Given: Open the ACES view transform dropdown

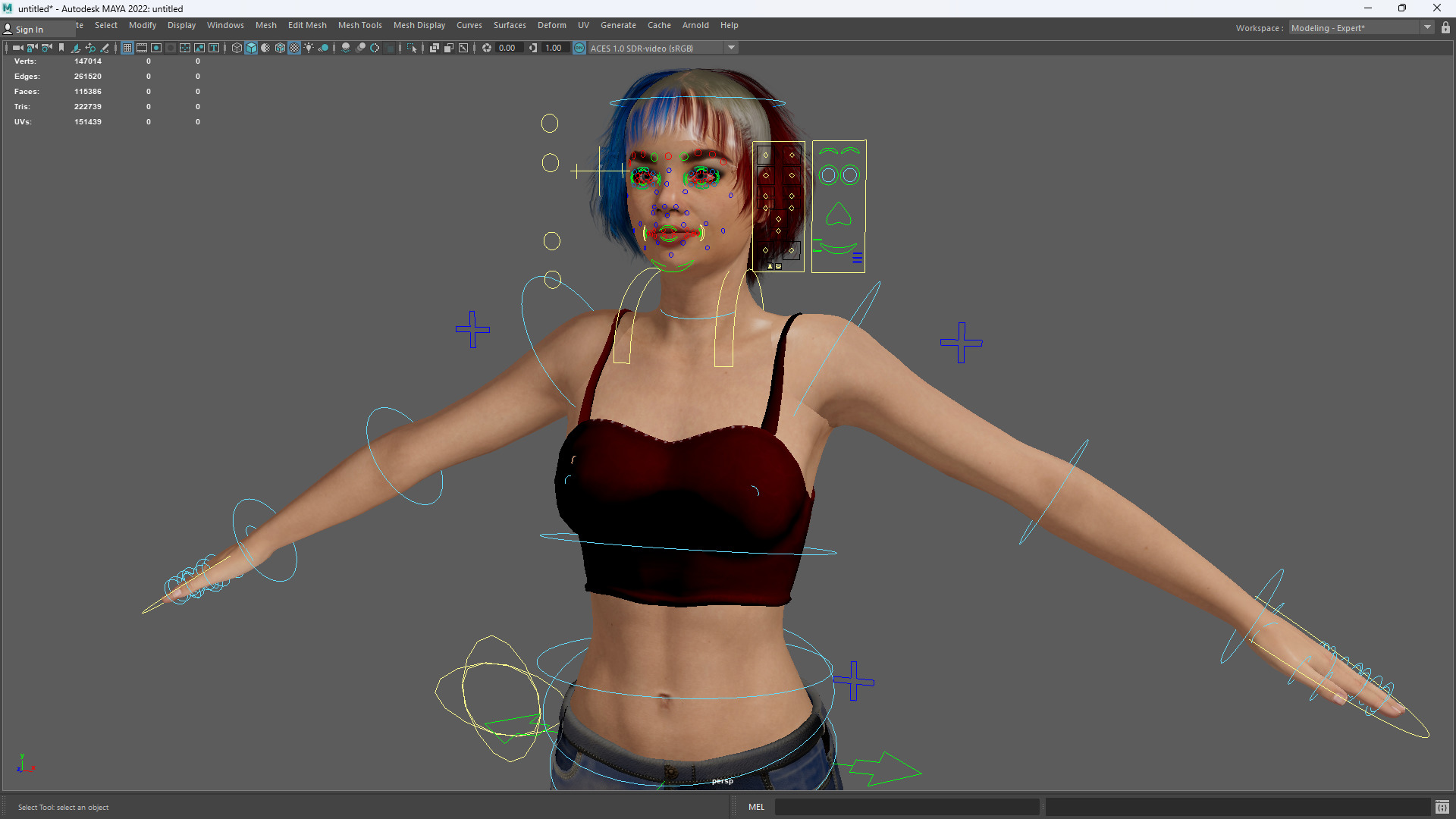Looking at the screenshot, I should 663,48.
